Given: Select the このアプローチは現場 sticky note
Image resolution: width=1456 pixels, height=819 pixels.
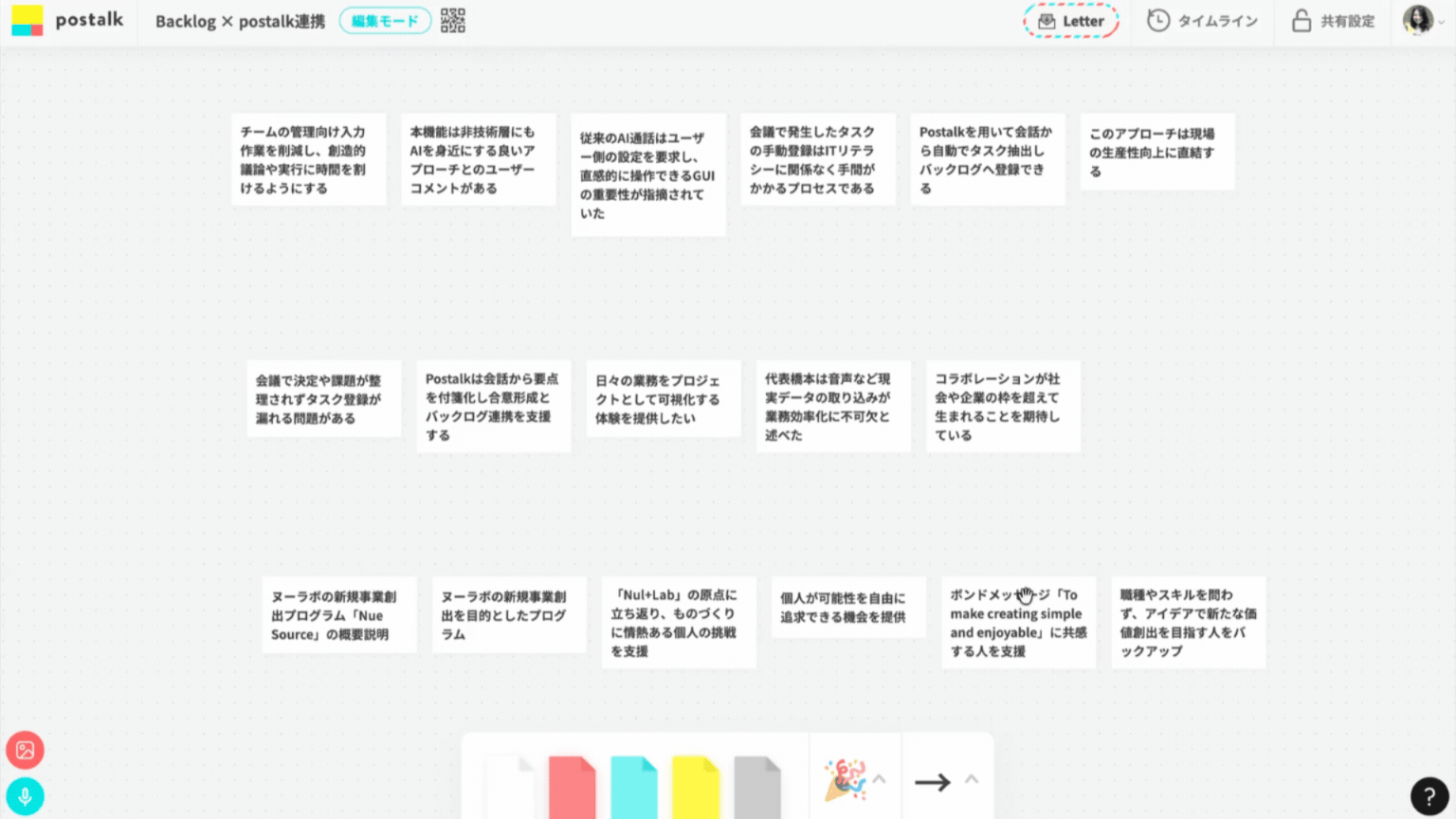Looking at the screenshot, I should 1157,153.
